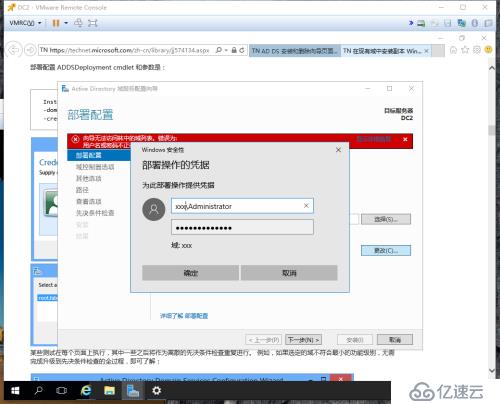
Task: Click the security lock icon in the address bar
Action: click(234, 50)
